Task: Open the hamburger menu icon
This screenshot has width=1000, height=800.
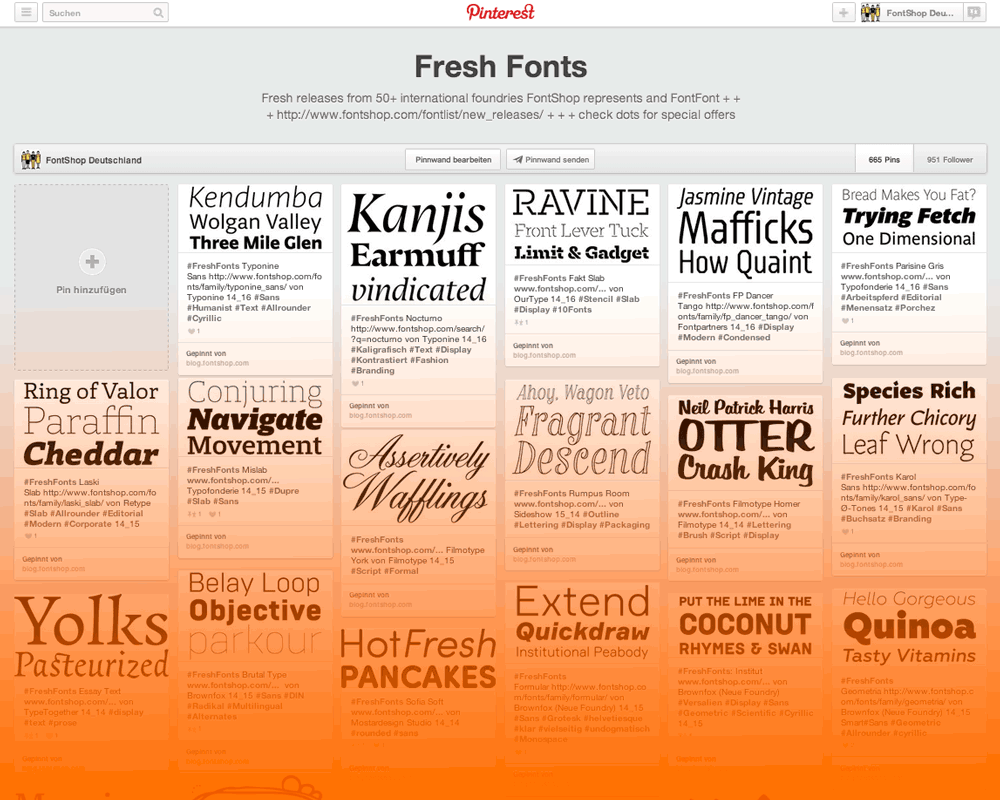Action: pos(26,12)
